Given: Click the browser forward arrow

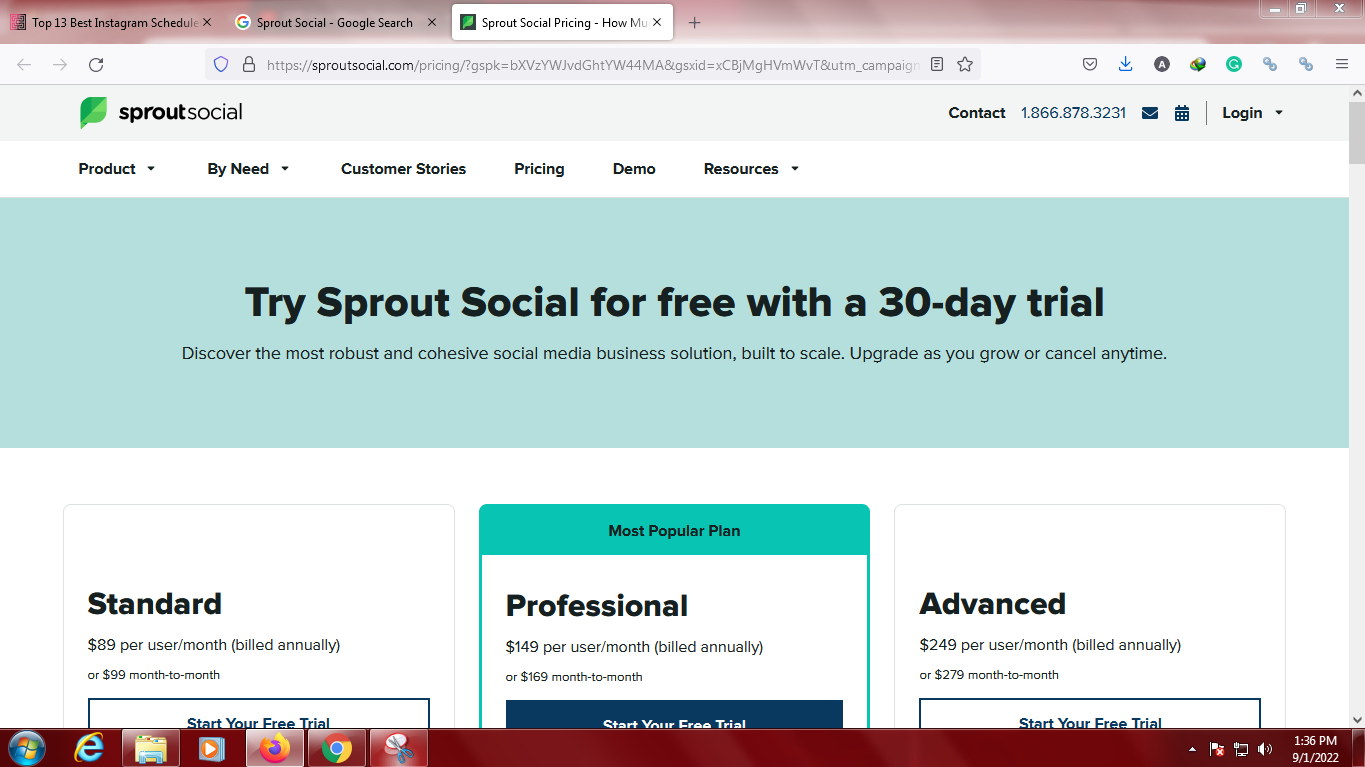Looking at the screenshot, I should tap(60, 64).
